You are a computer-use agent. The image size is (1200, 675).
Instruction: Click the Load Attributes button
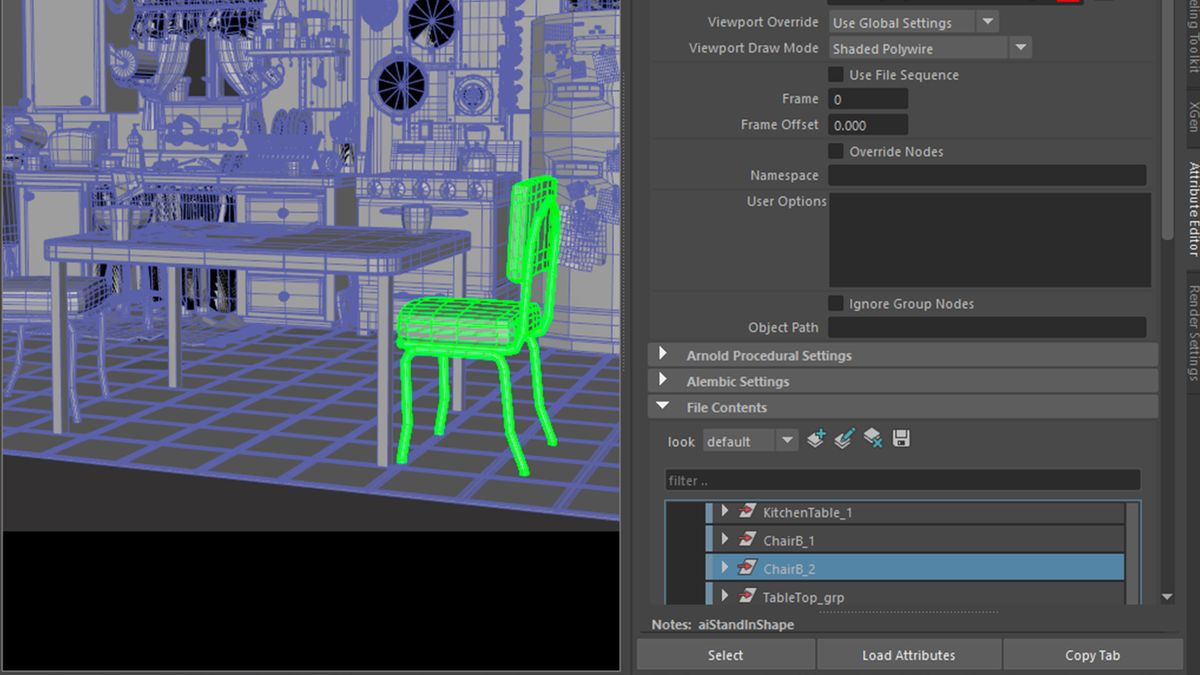point(908,655)
